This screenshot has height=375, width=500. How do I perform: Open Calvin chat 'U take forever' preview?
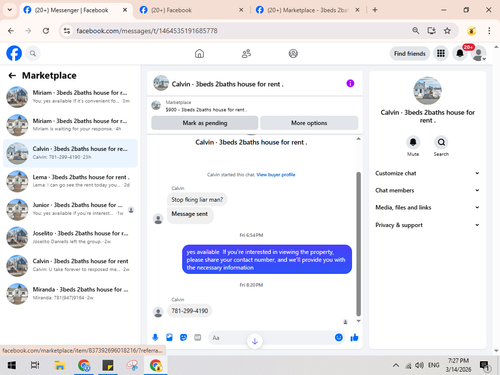(x=70, y=265)
